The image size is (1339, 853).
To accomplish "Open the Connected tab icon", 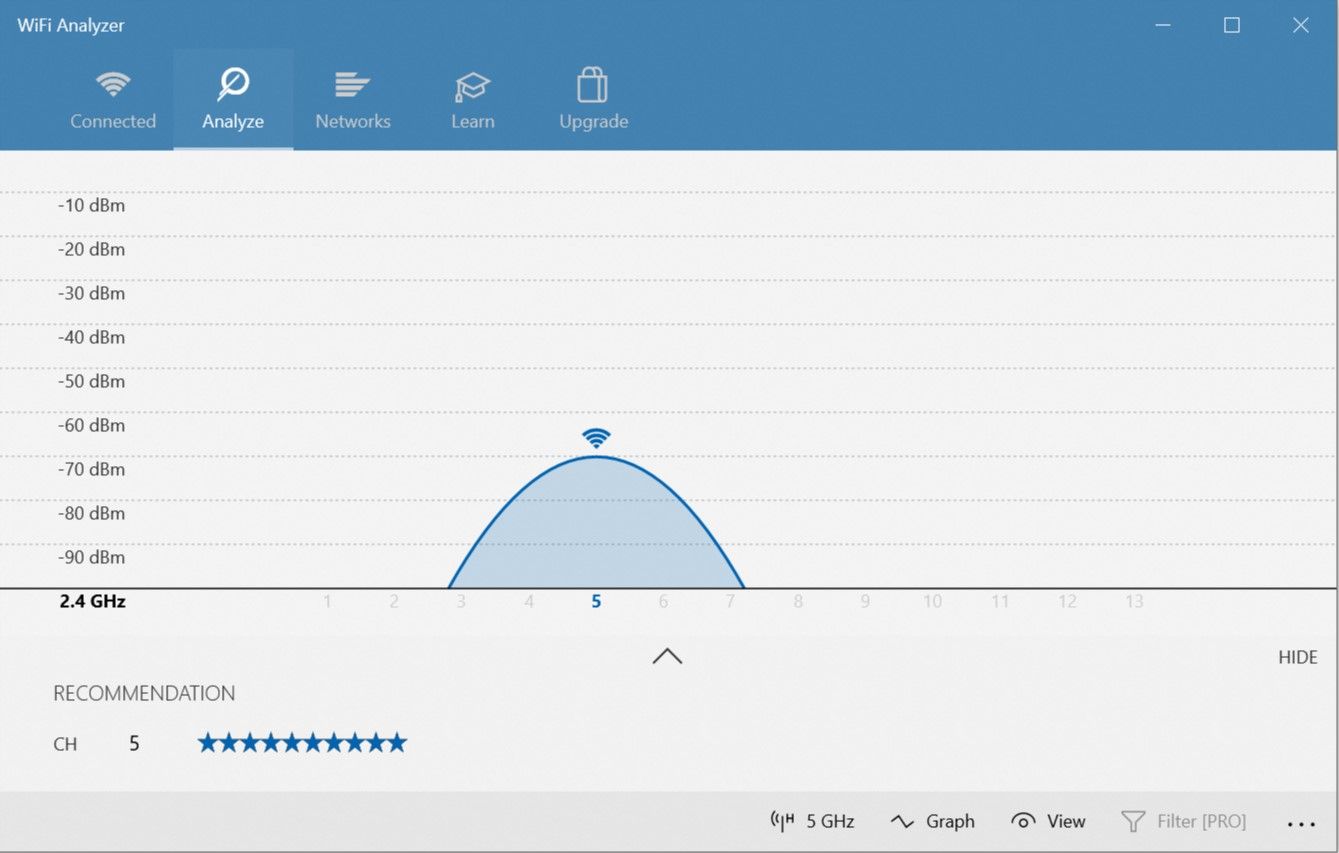I will click(x=113, y=85).
